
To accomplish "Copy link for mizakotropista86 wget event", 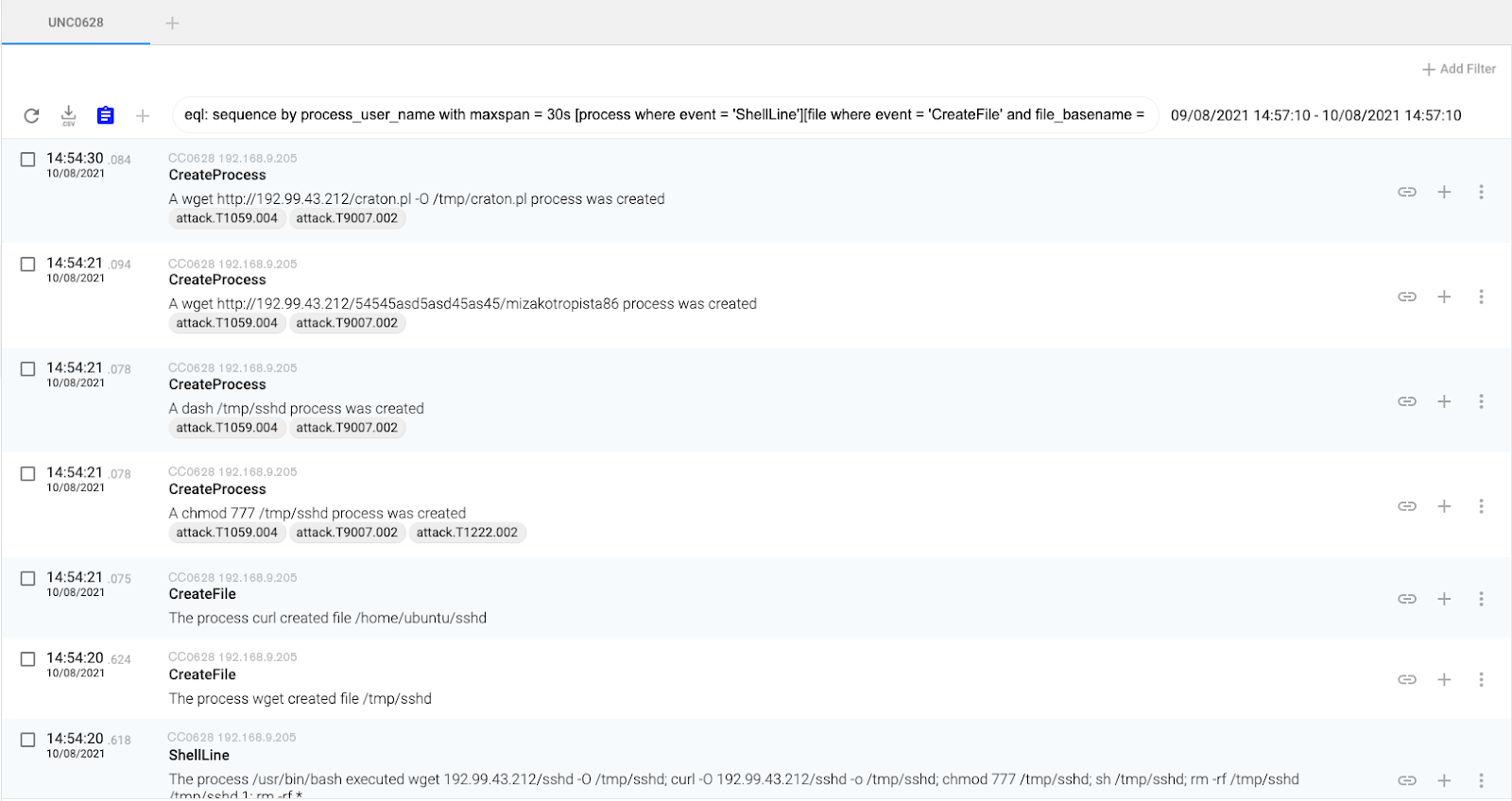I will pos(1407,297).
